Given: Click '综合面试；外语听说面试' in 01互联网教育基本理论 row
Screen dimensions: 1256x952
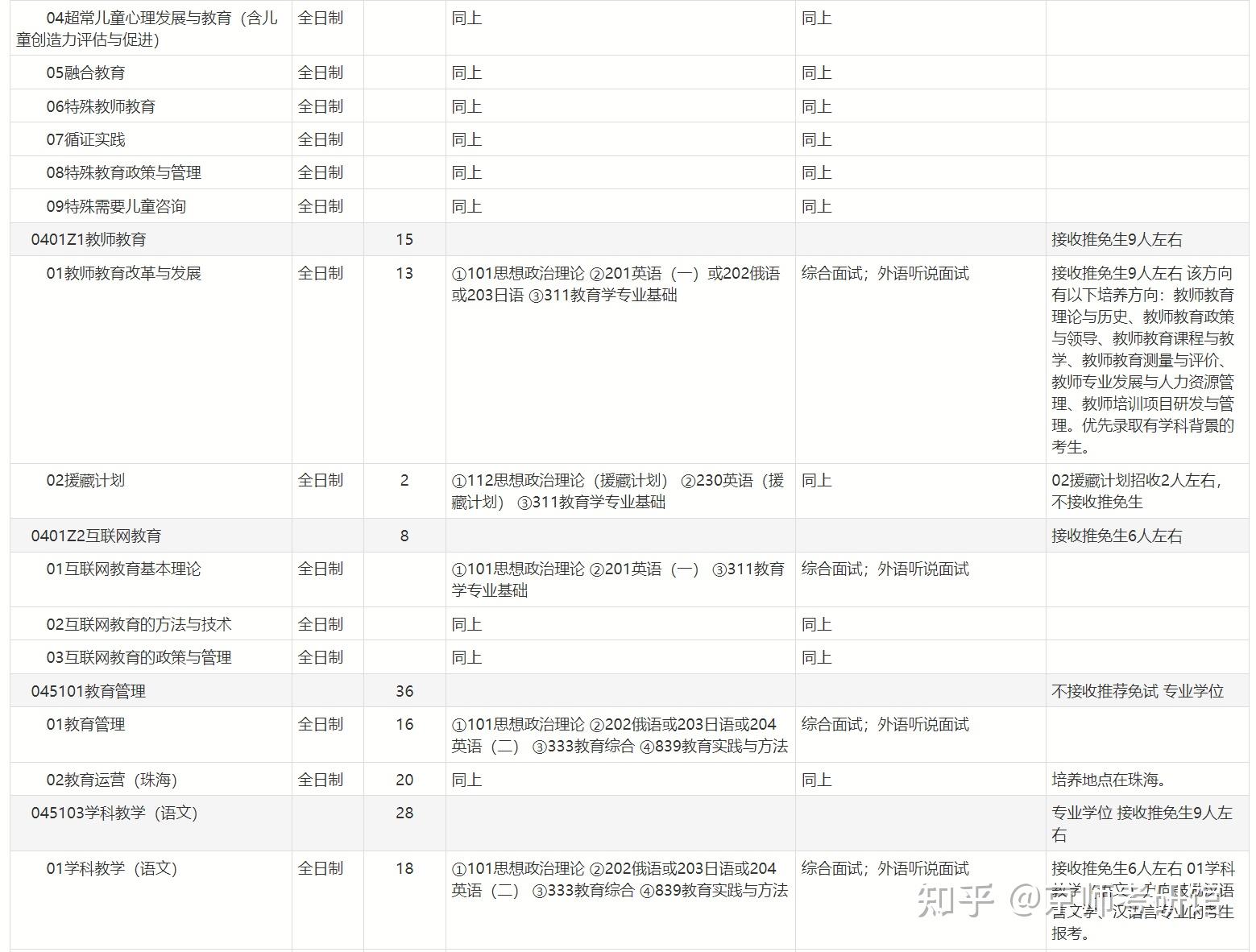Looking at the screenshot, I should point(885,569).
